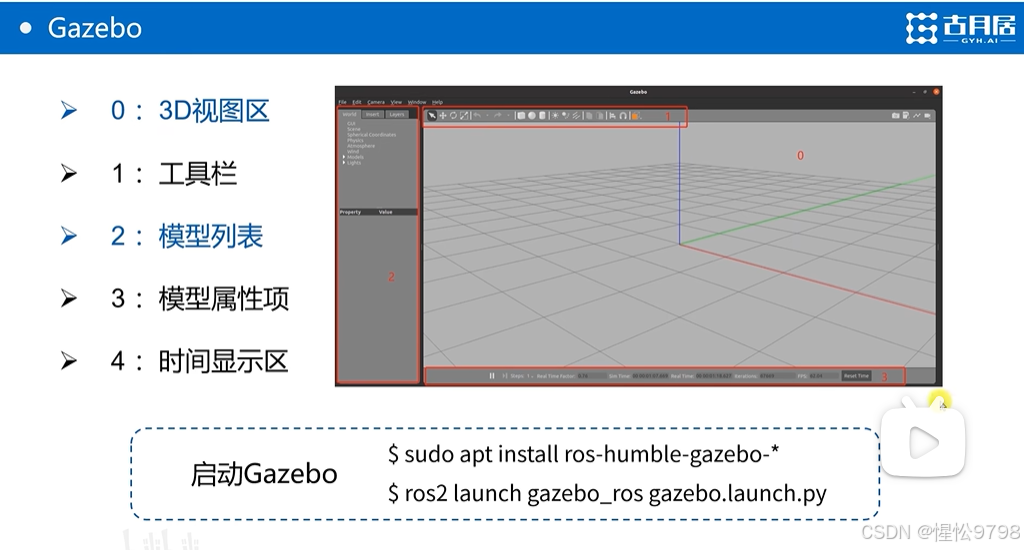Select GUI in the world tree
This screenshot has height=550, width=1024.
click(351, 123)
